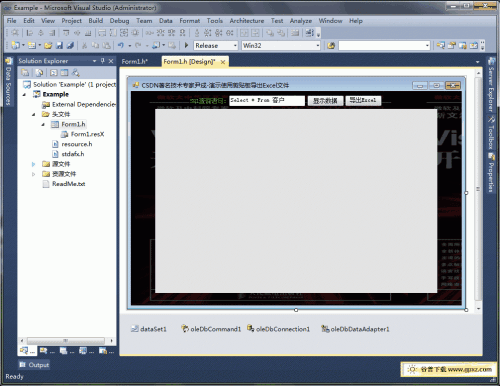The width and height of the screenshot is (500, 386).
Task: Select the gray data grid on the form
Action: (x=296, y=201)
